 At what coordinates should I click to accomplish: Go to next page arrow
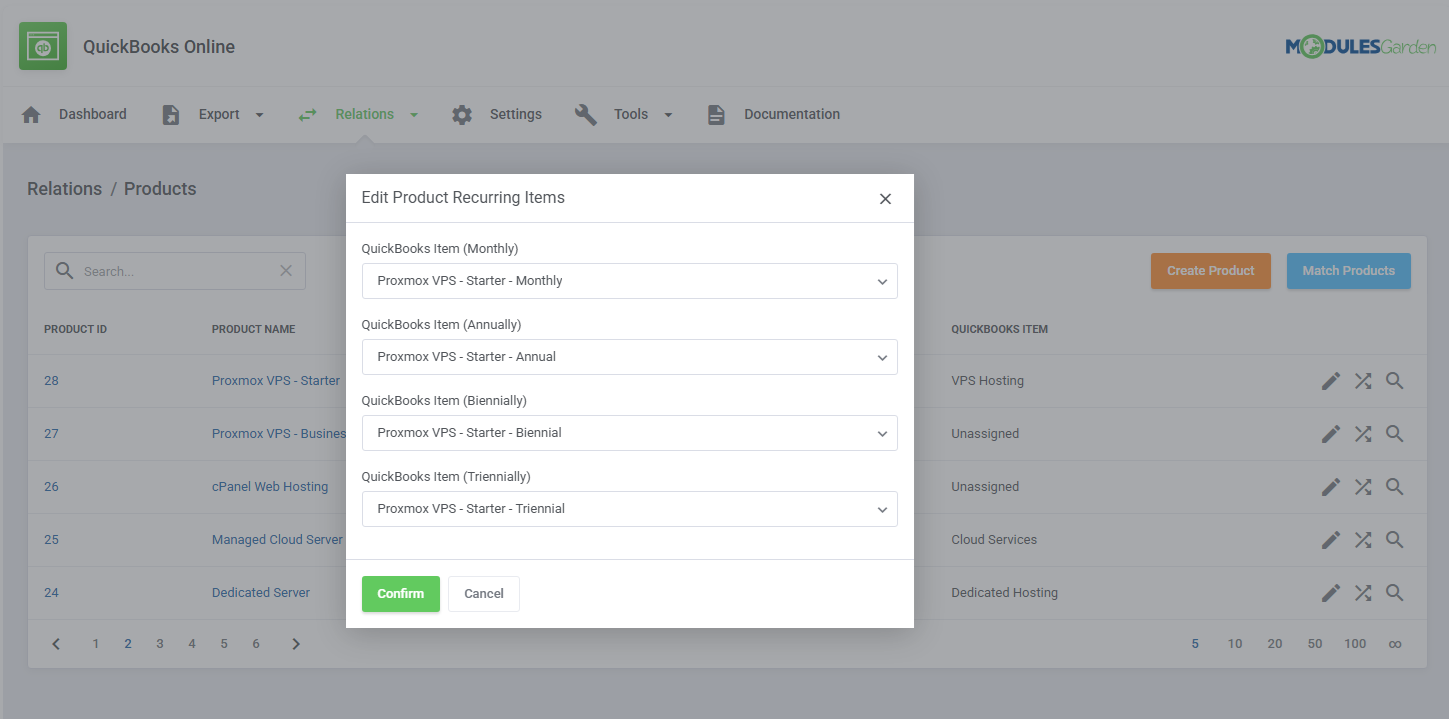[x=296, y=644]
